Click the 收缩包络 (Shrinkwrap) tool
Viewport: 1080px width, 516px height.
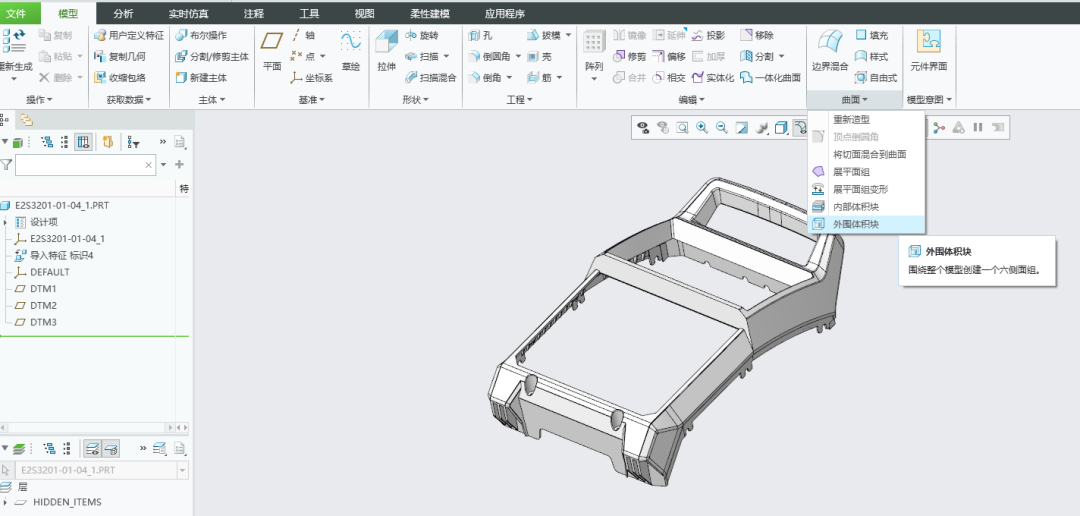119,78
